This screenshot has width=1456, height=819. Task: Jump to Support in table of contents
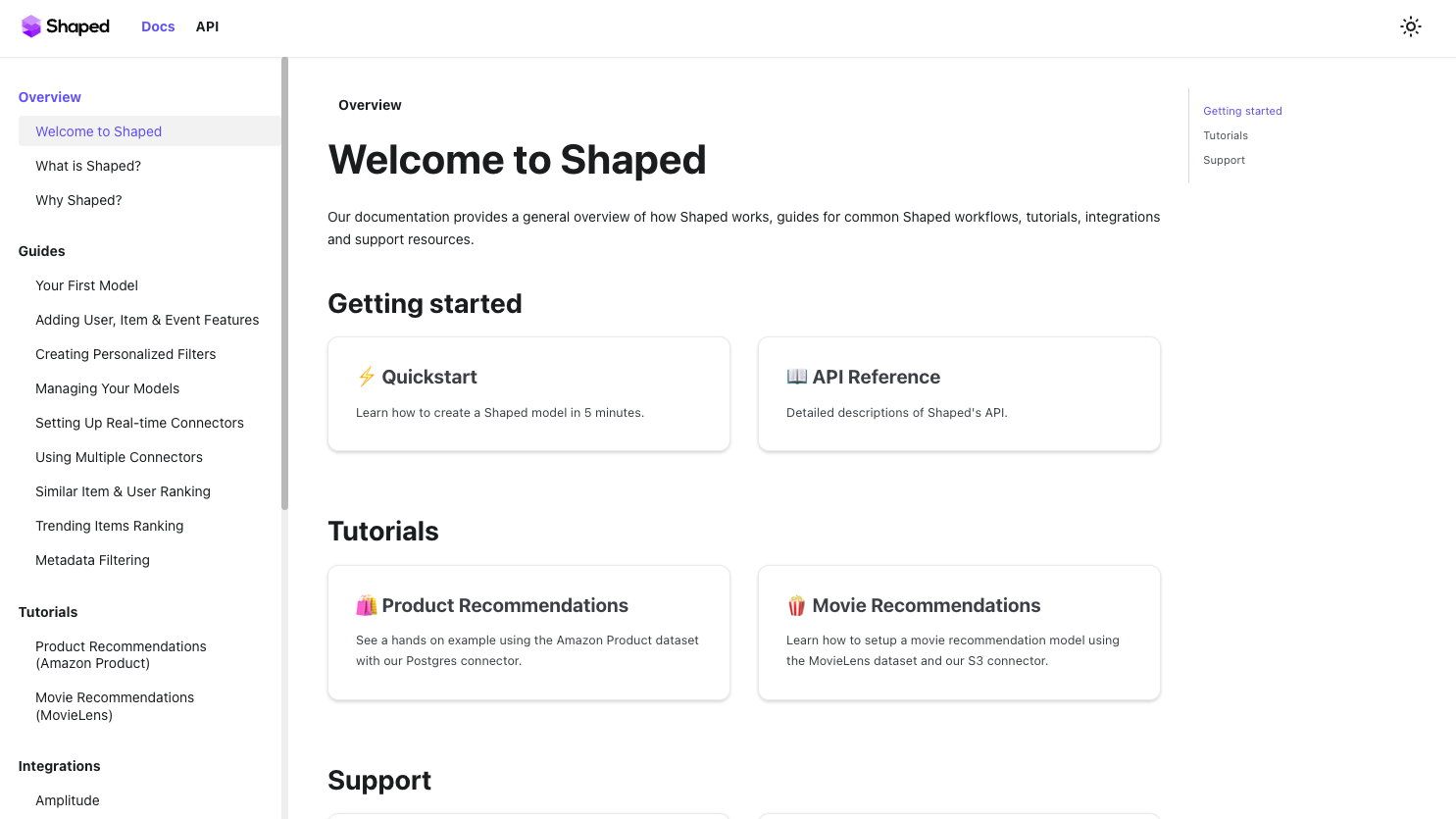tap(1224, 160)
